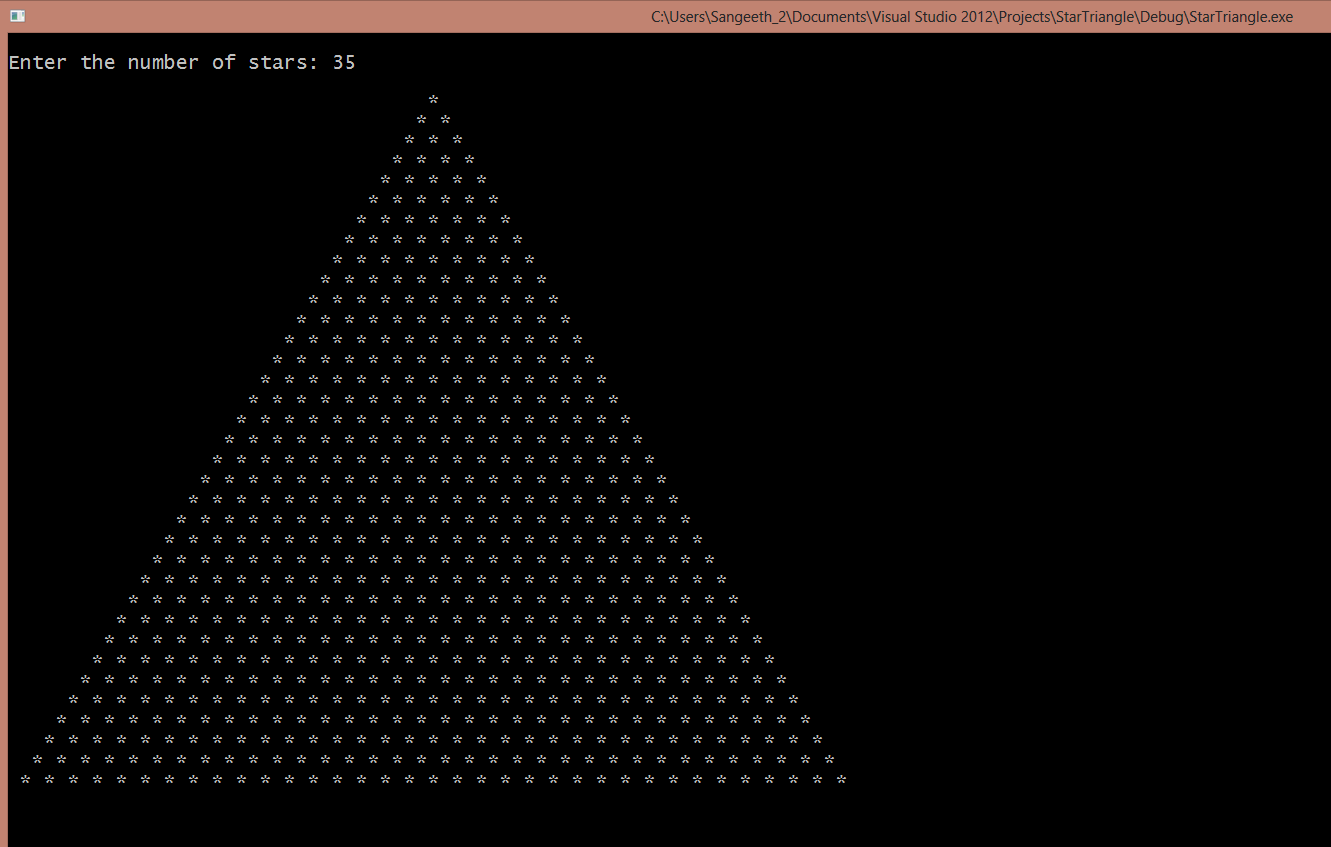The height and width of the screenshot is (847, 1331).
Task: Click the word 'Debug' in the title path
Action: click(1163, 16)
